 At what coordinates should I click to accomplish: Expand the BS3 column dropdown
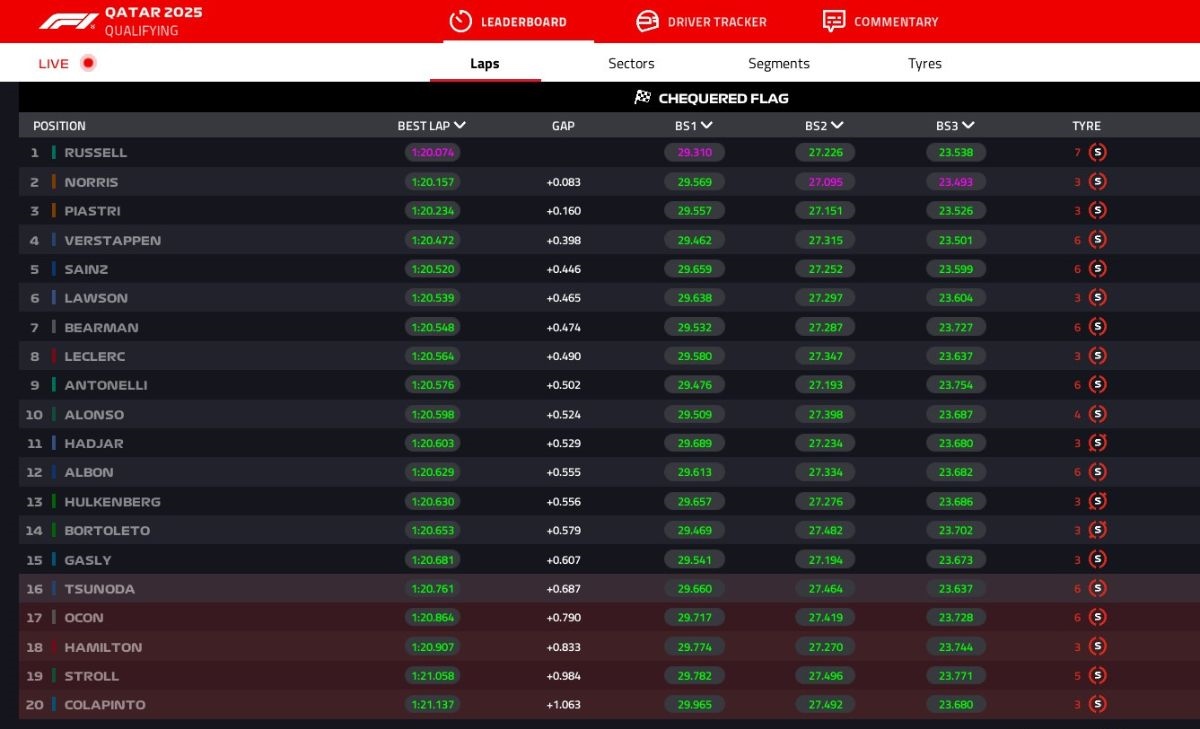pos(968,126)
